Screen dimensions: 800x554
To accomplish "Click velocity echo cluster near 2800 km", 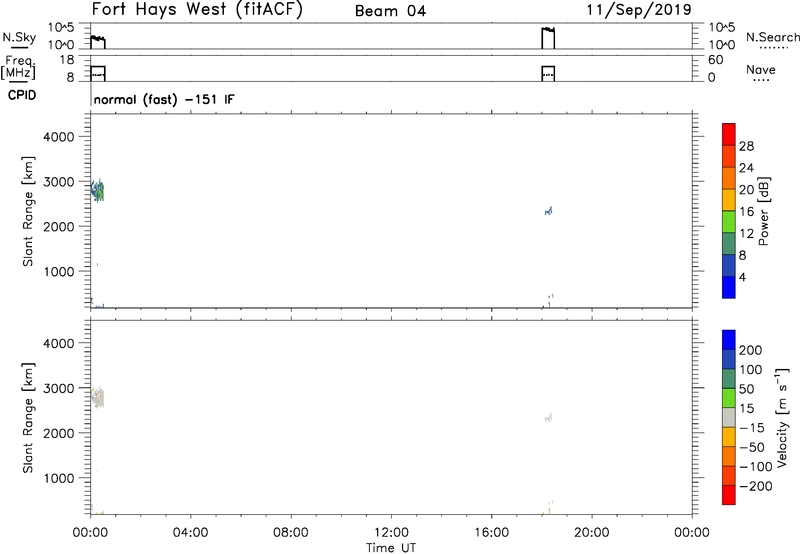I will pyautogui.click(x=97, y=397).
